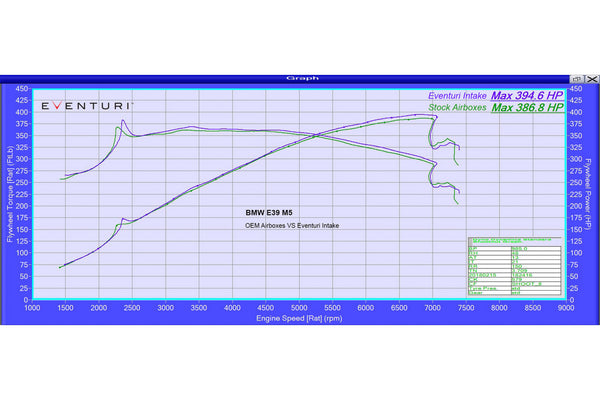Viewport: 600px width, 400px height.
Task: Select the Stock Airboxes legend label
Action: point(457,108)
